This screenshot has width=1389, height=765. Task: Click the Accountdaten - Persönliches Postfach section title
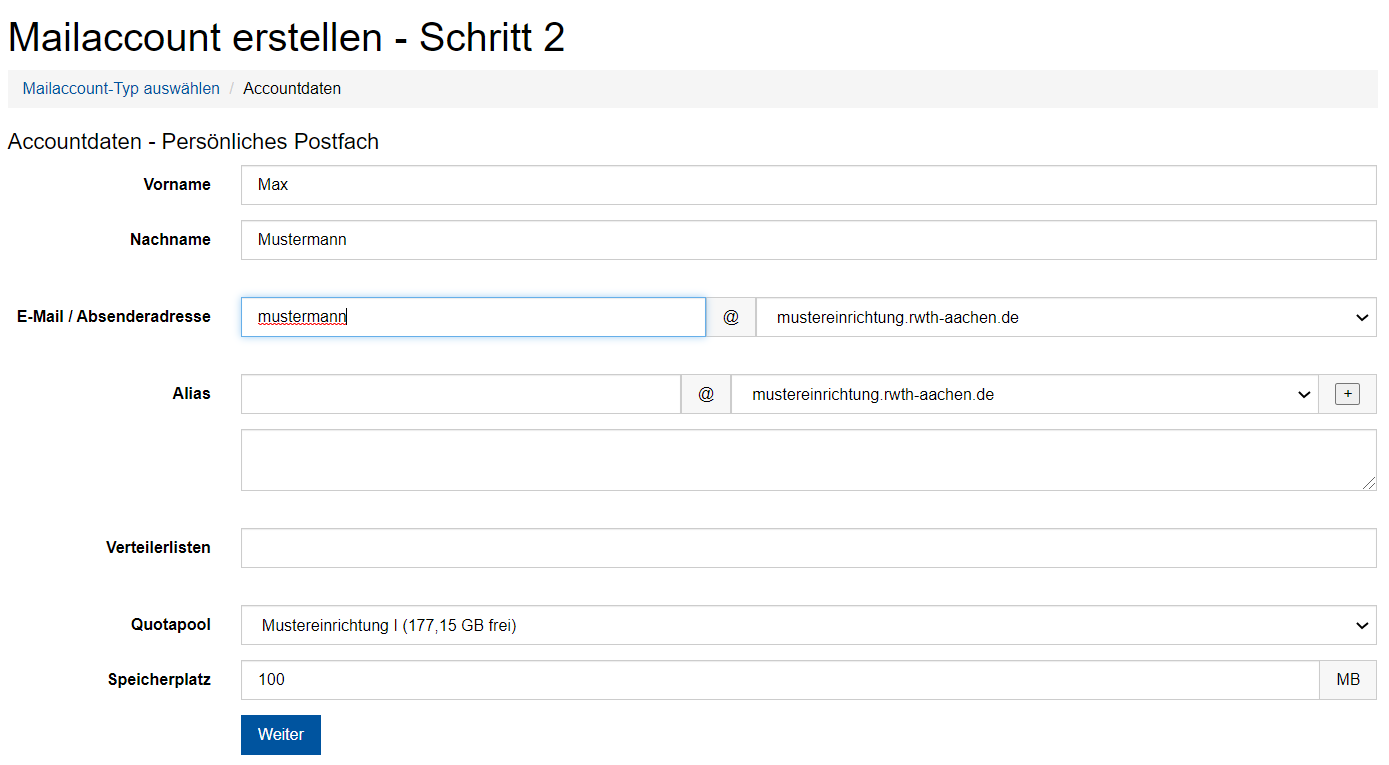(193, 141)
